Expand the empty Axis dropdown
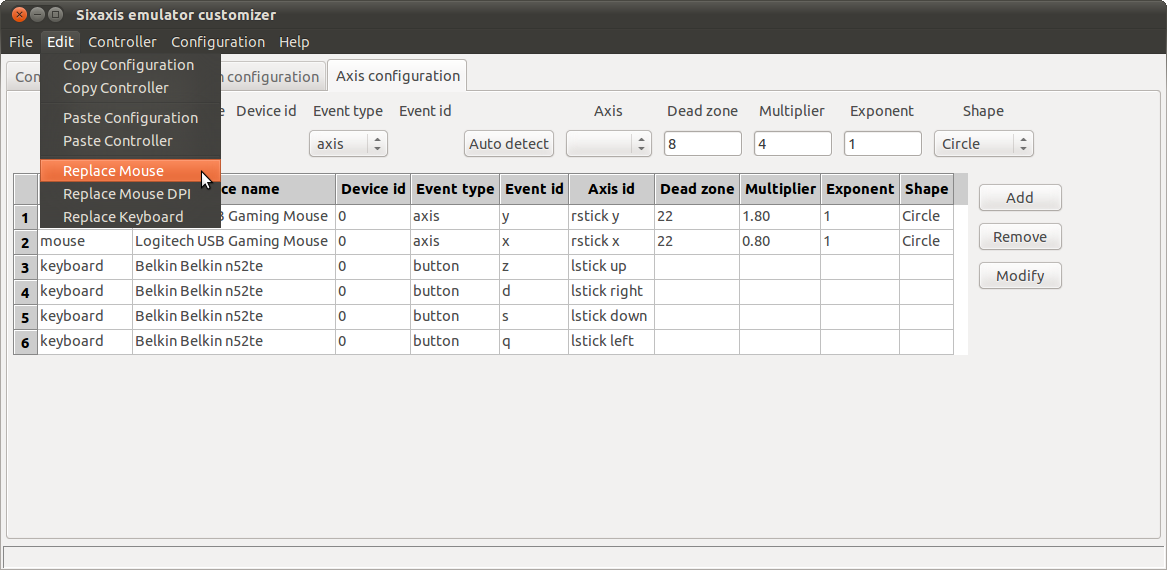Screen dimensions: 1167x570 point(608,144)
